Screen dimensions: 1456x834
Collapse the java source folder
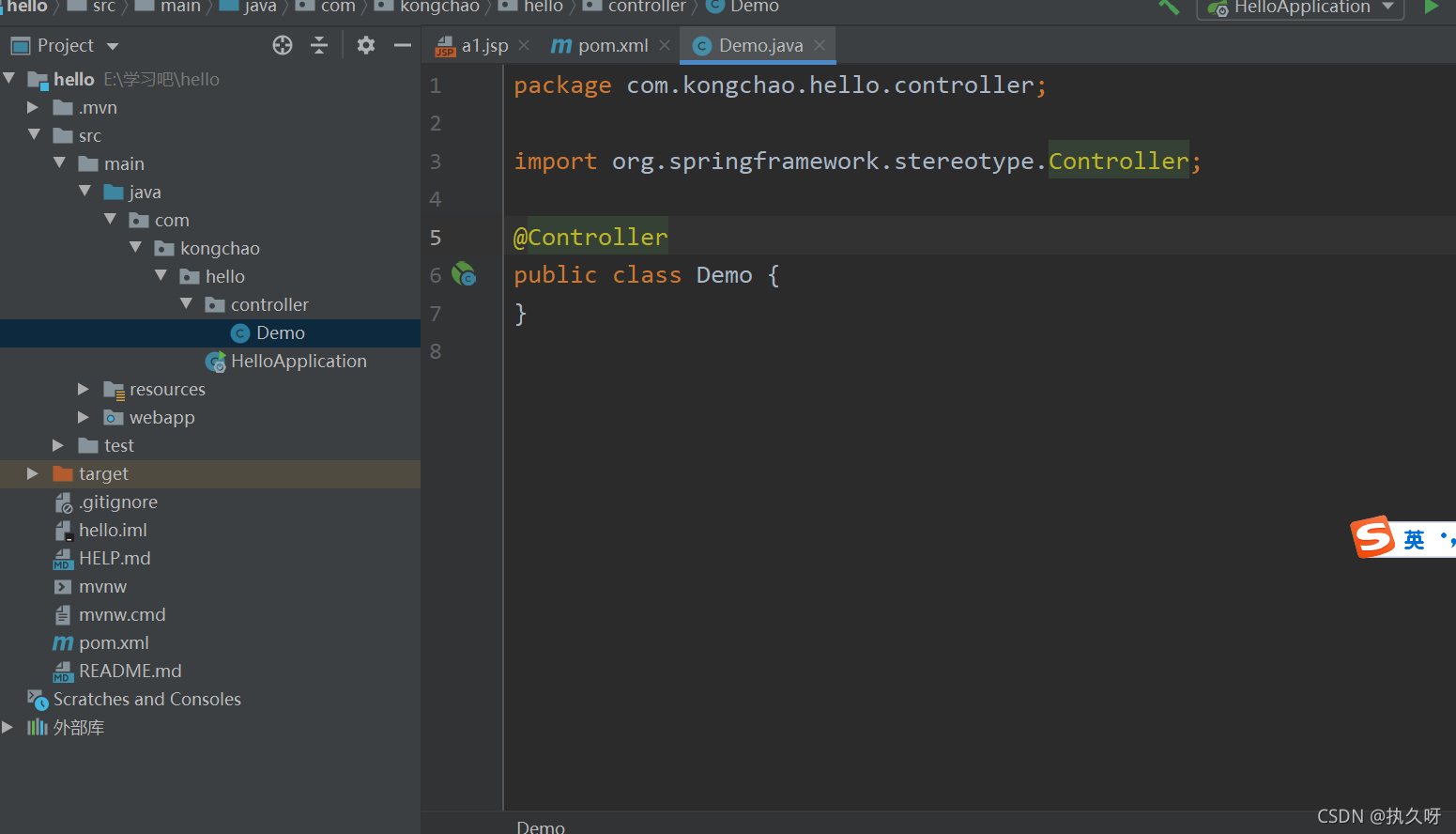[85, 192]
